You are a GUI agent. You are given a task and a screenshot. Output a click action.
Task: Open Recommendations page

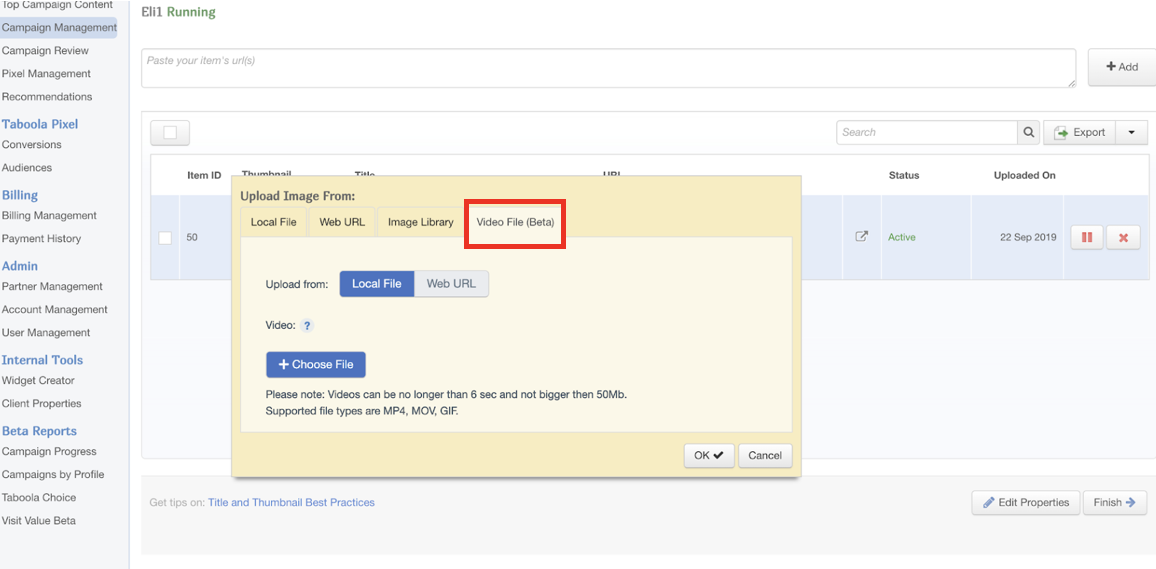[x=47, y=97]
